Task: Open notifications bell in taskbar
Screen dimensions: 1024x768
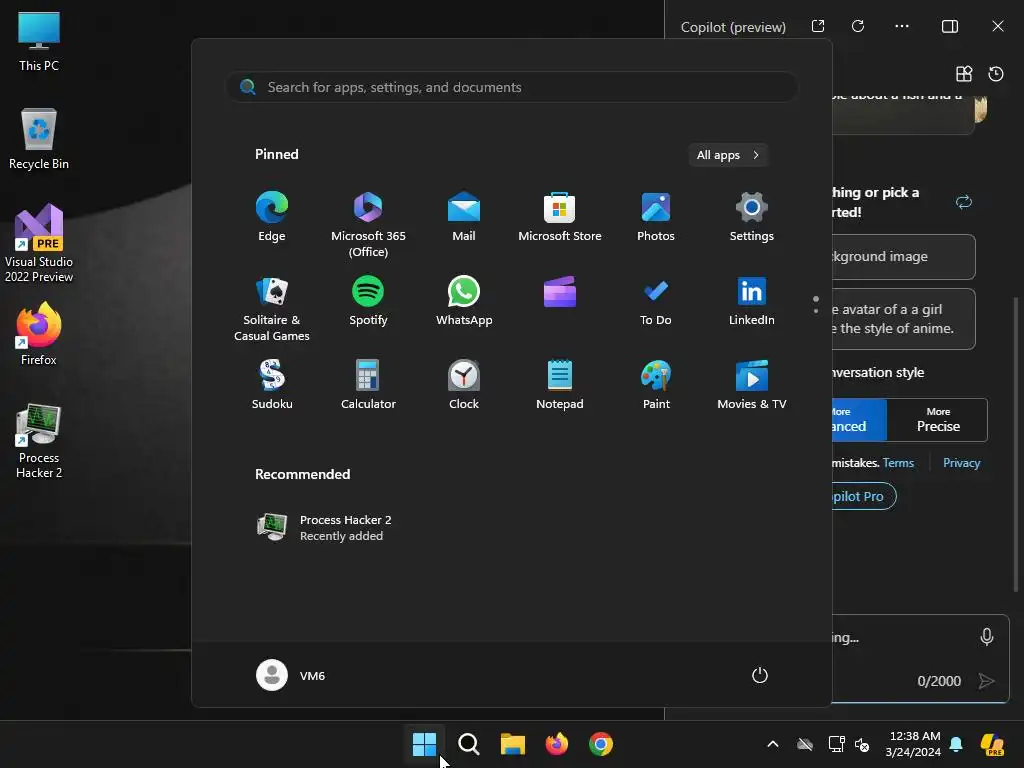Action: (x=956, y=744)
